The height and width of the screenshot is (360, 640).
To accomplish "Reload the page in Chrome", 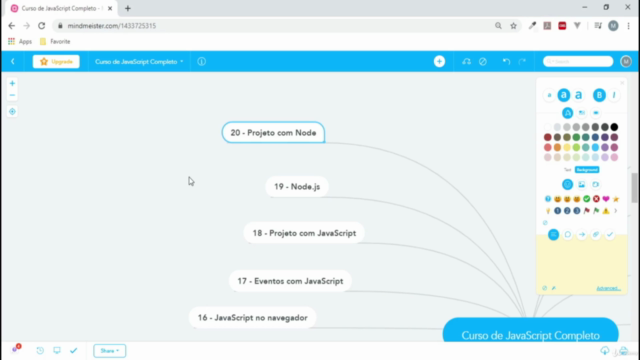I will click(x=42, y=26).
